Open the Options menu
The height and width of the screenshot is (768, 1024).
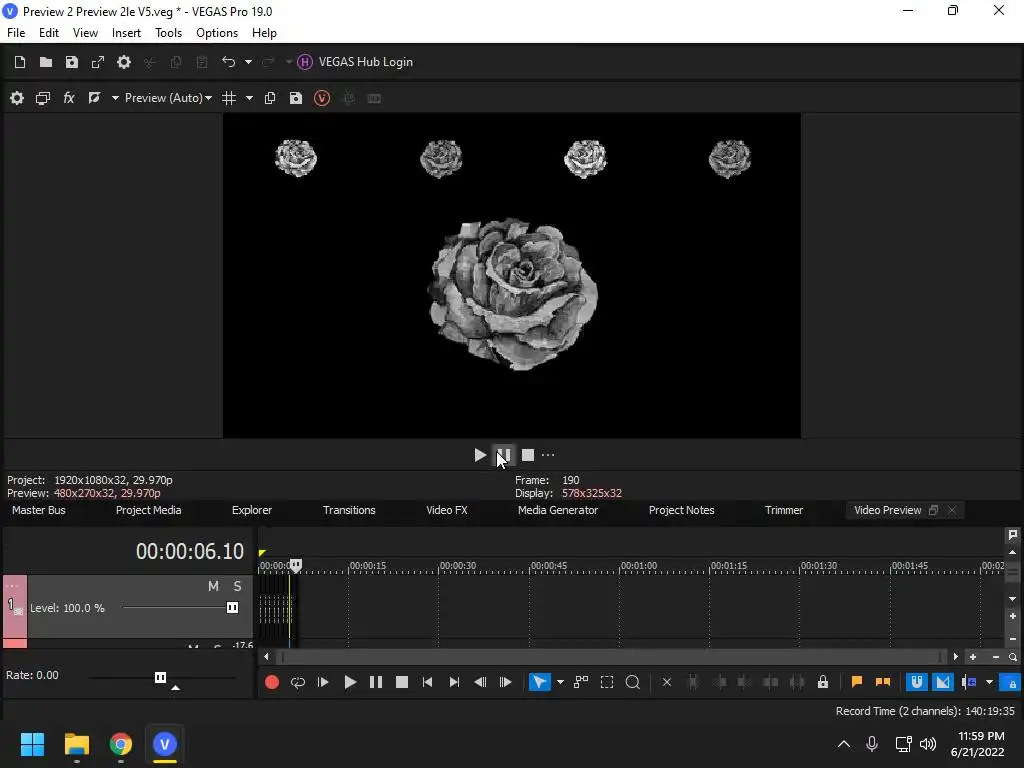pos(217,33)
